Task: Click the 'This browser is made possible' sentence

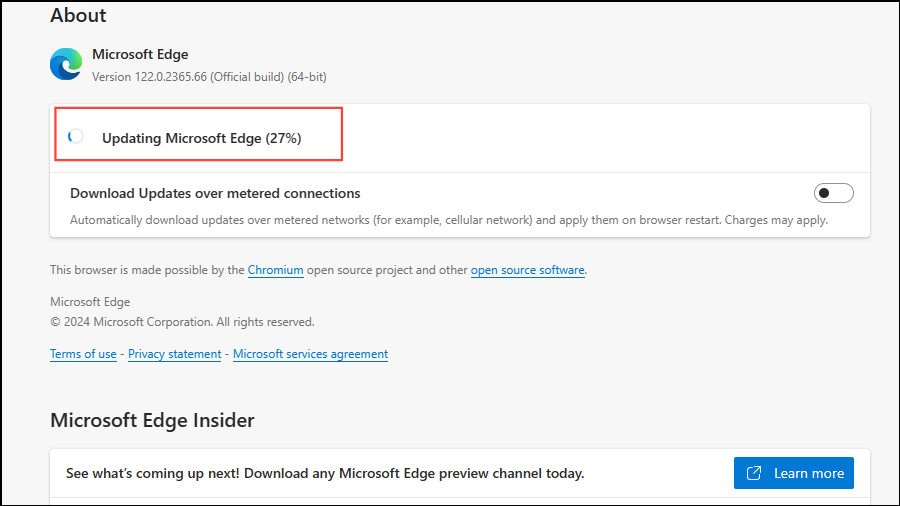Action: 146,270
